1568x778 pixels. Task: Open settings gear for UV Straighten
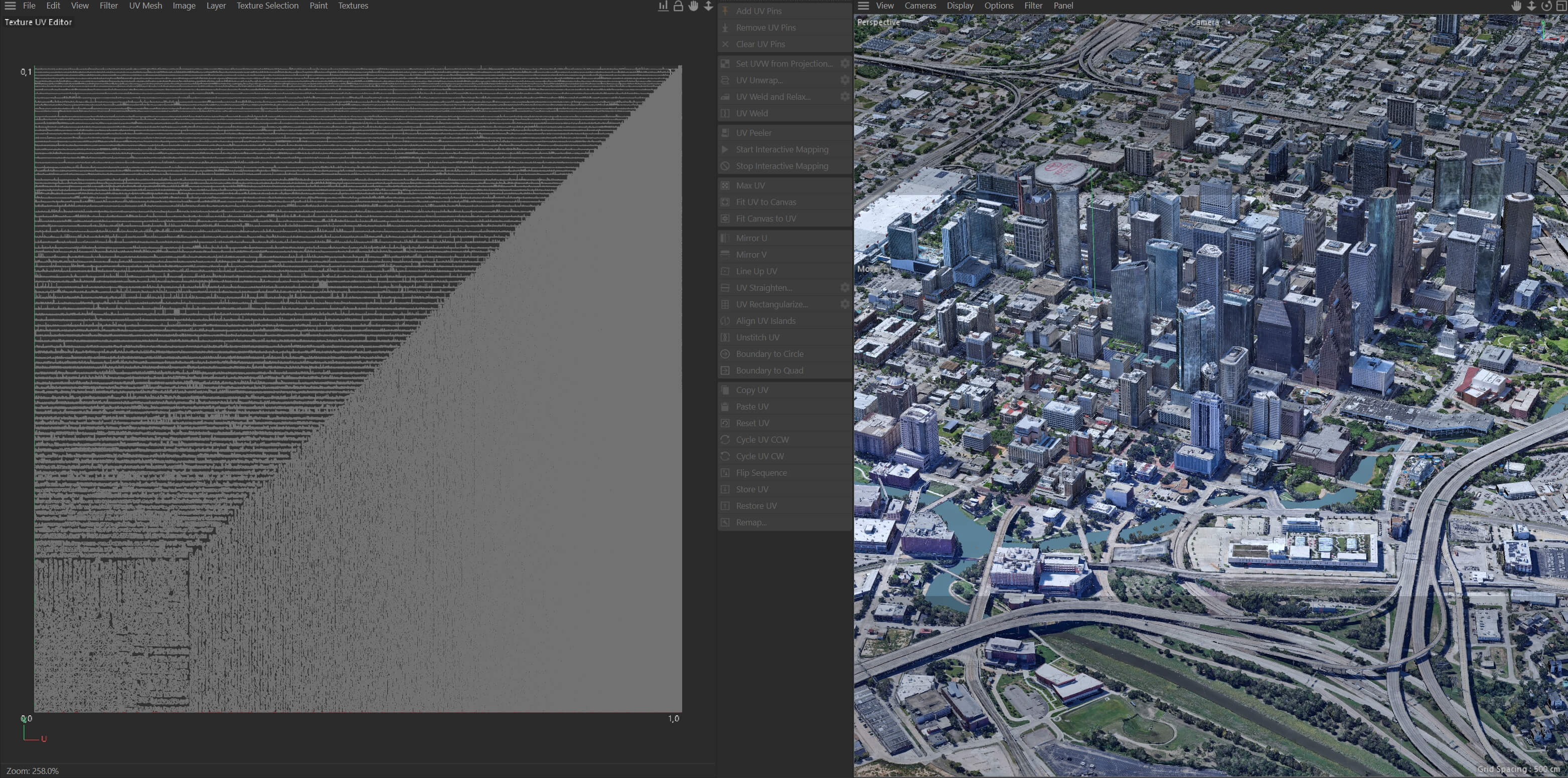pos(845,287)
